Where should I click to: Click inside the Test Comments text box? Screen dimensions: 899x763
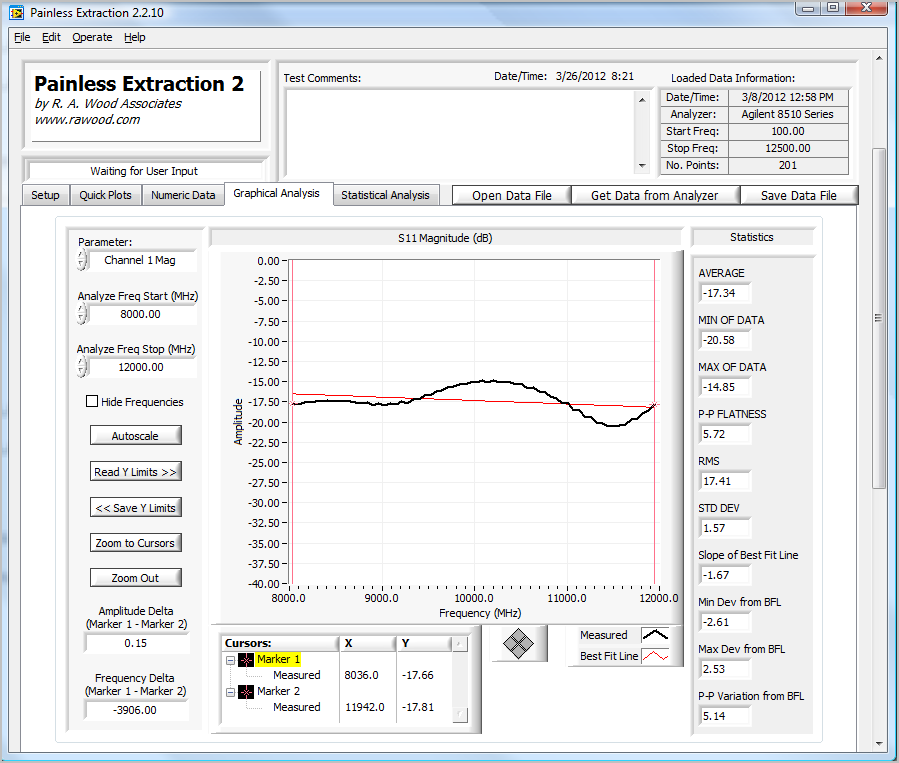[x=459, y=134]
